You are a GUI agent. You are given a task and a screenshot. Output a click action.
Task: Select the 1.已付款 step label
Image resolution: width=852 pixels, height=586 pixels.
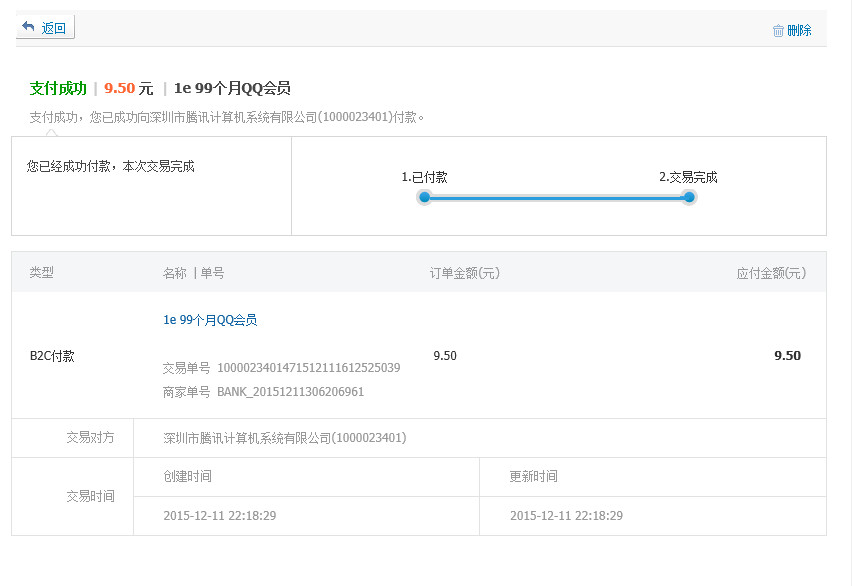coord(424,177)
